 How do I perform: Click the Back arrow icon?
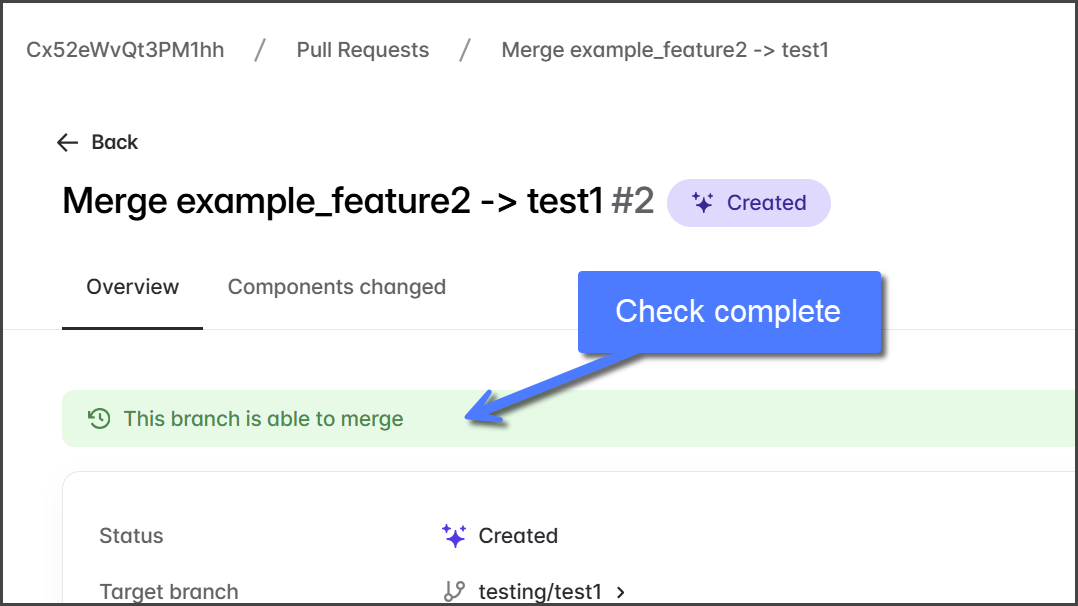click(67, 142)
